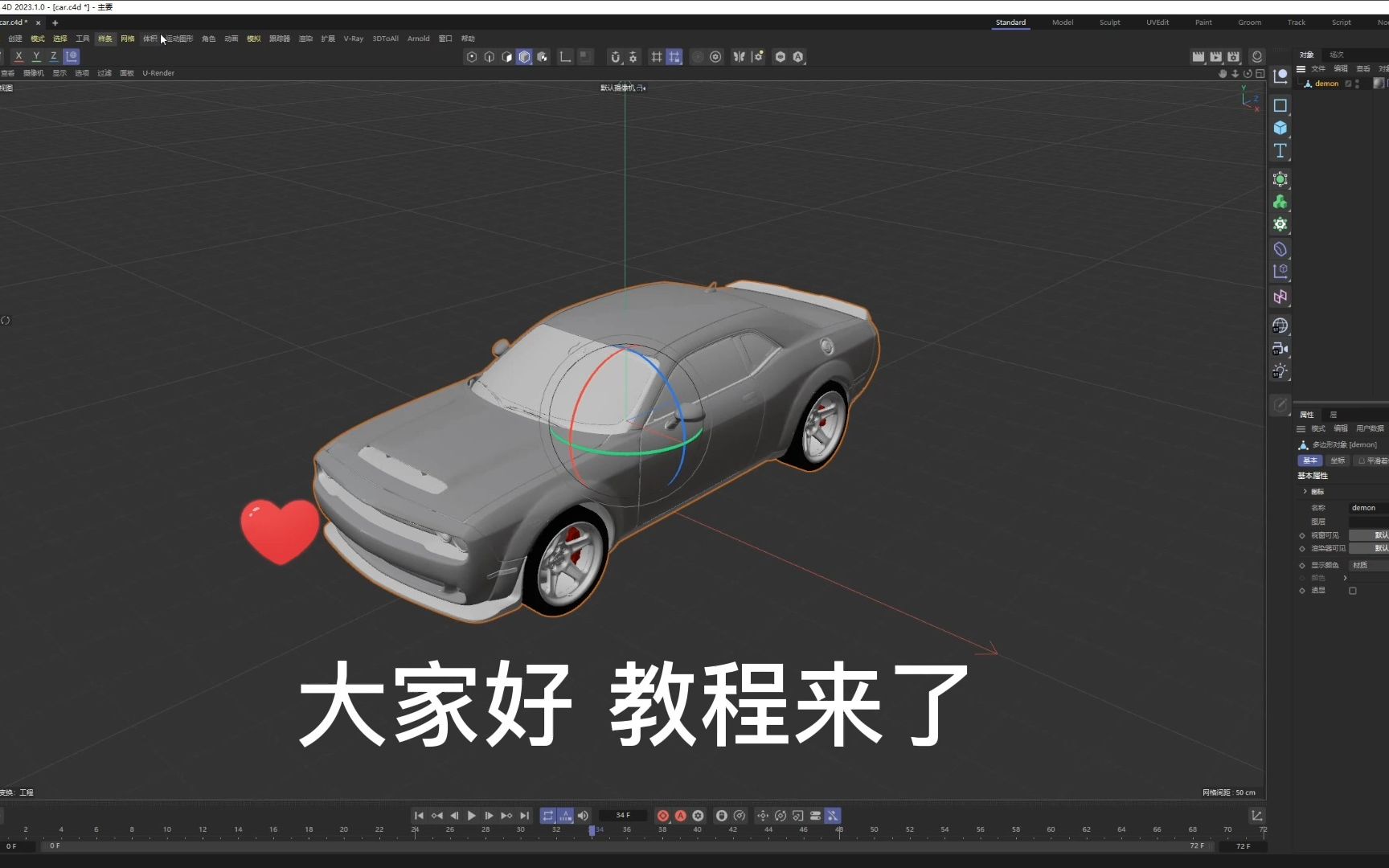Image resolution: width=1389 pixels, height=868 pixels.
Task: Toggle the 透显 checkbox in basic properties
Action: click(x=1353, y=590)
